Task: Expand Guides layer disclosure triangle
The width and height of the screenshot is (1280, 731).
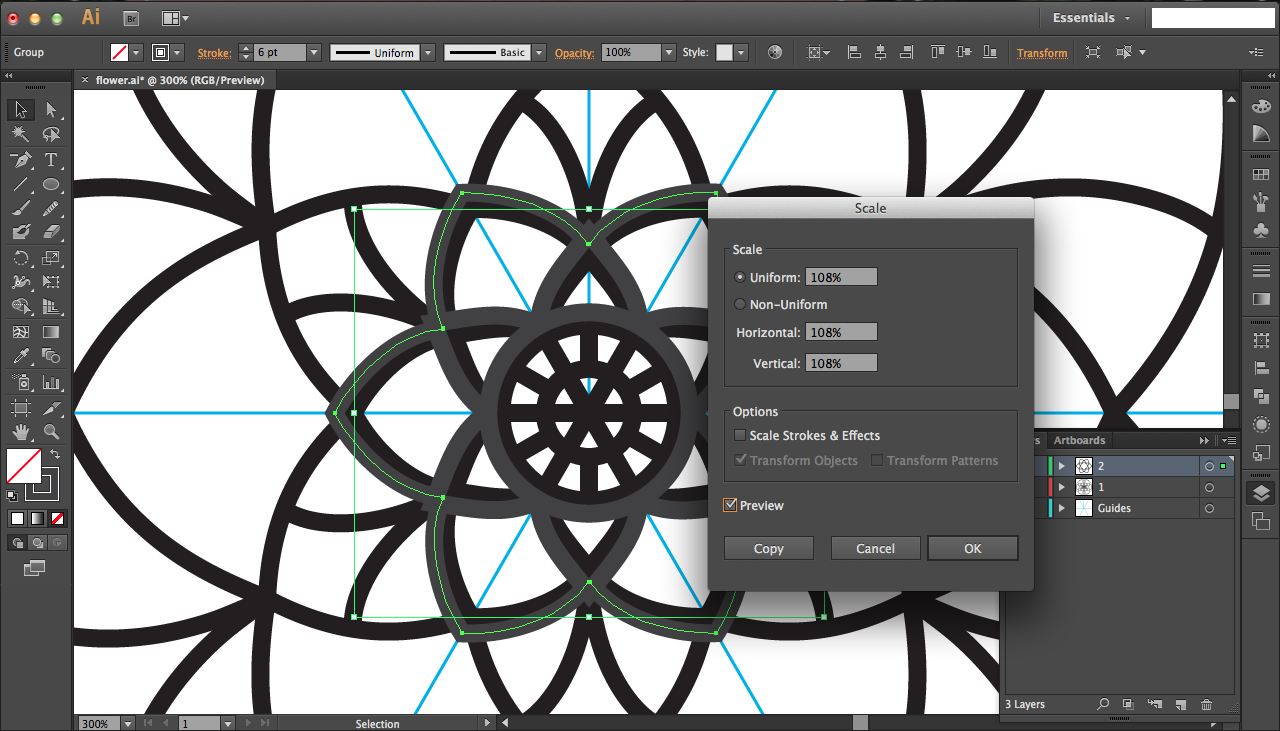Action: [1061, 508]
